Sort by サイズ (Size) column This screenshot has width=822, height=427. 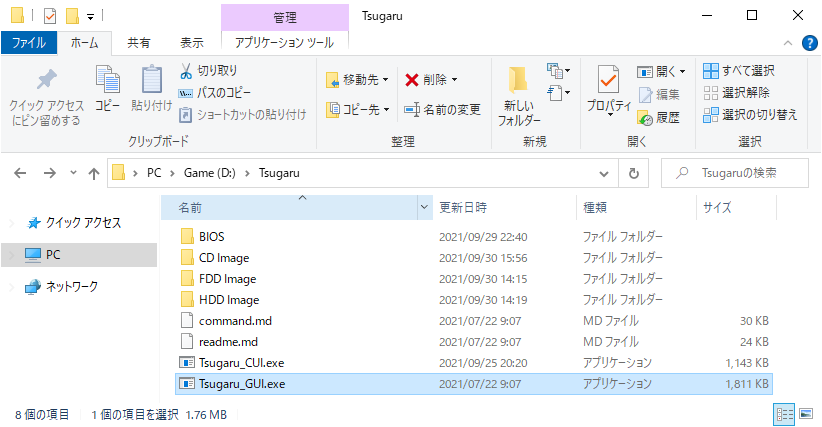tap(736, 207)
